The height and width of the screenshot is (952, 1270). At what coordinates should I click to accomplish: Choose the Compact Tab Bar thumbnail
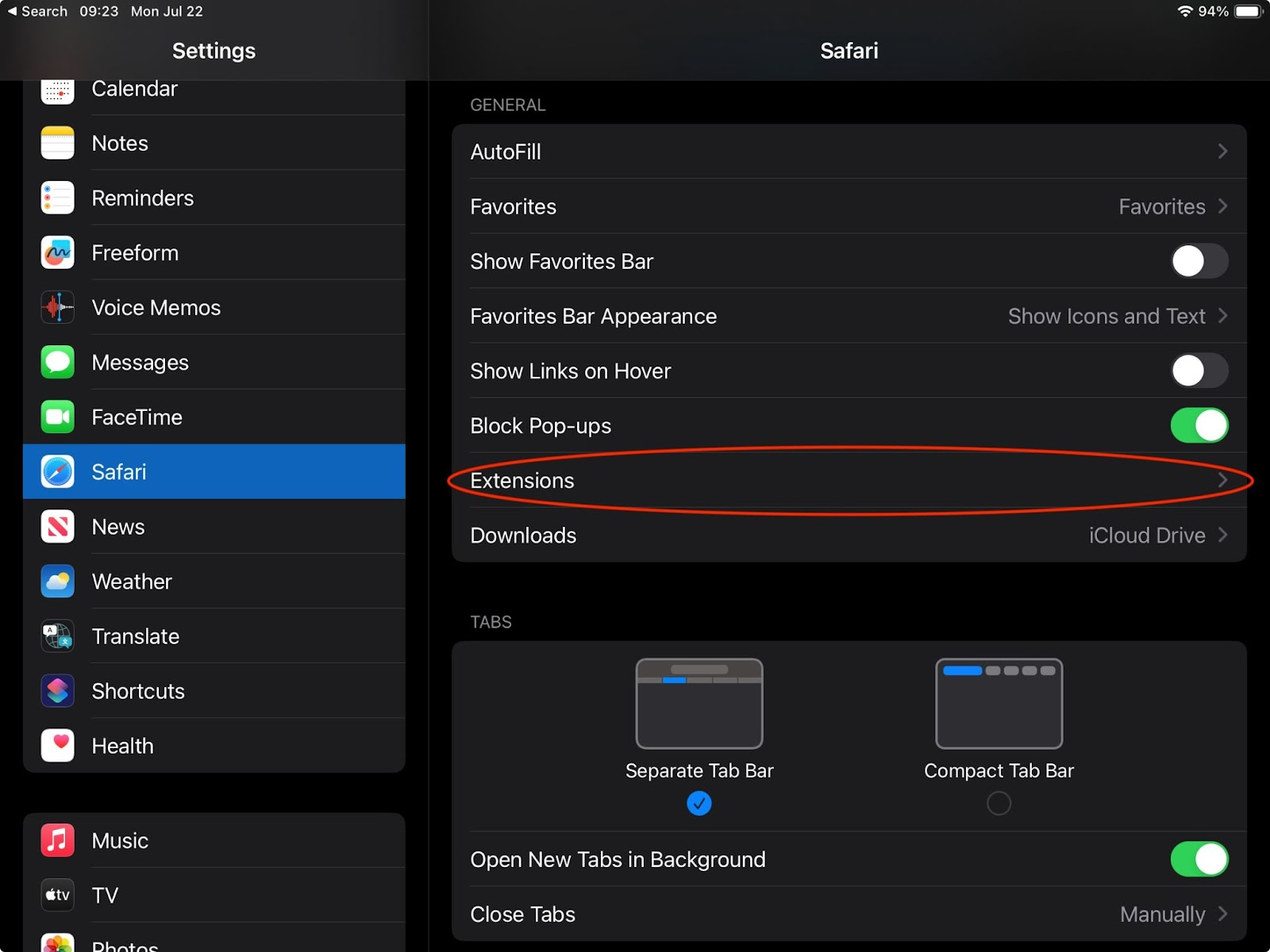(999, 703)
